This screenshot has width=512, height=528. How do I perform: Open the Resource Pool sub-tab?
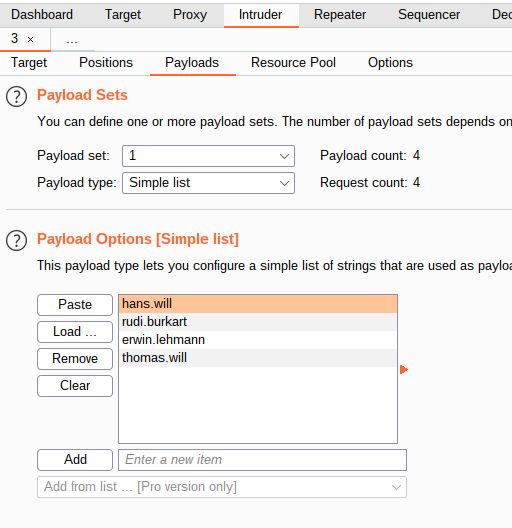293,63
